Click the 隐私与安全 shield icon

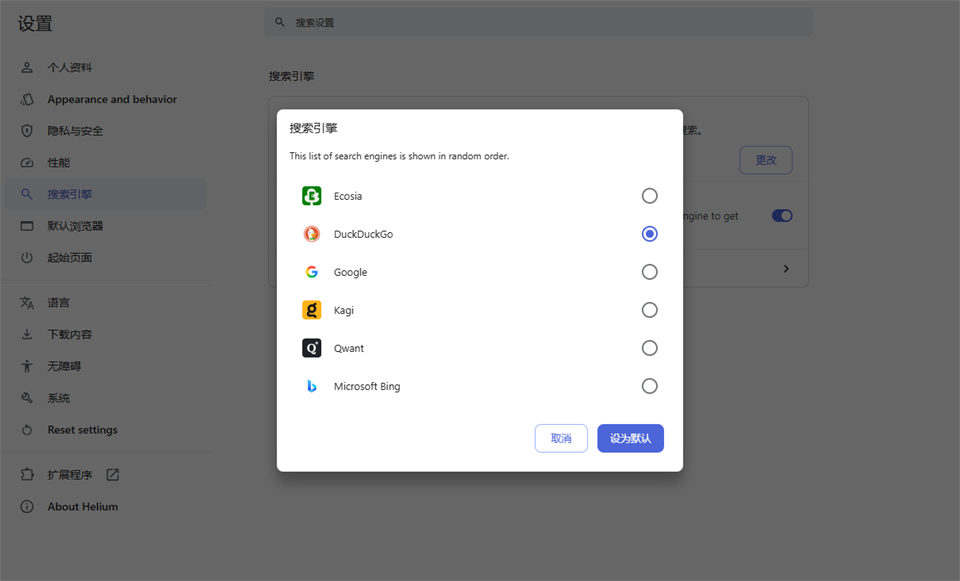[27, 130]
